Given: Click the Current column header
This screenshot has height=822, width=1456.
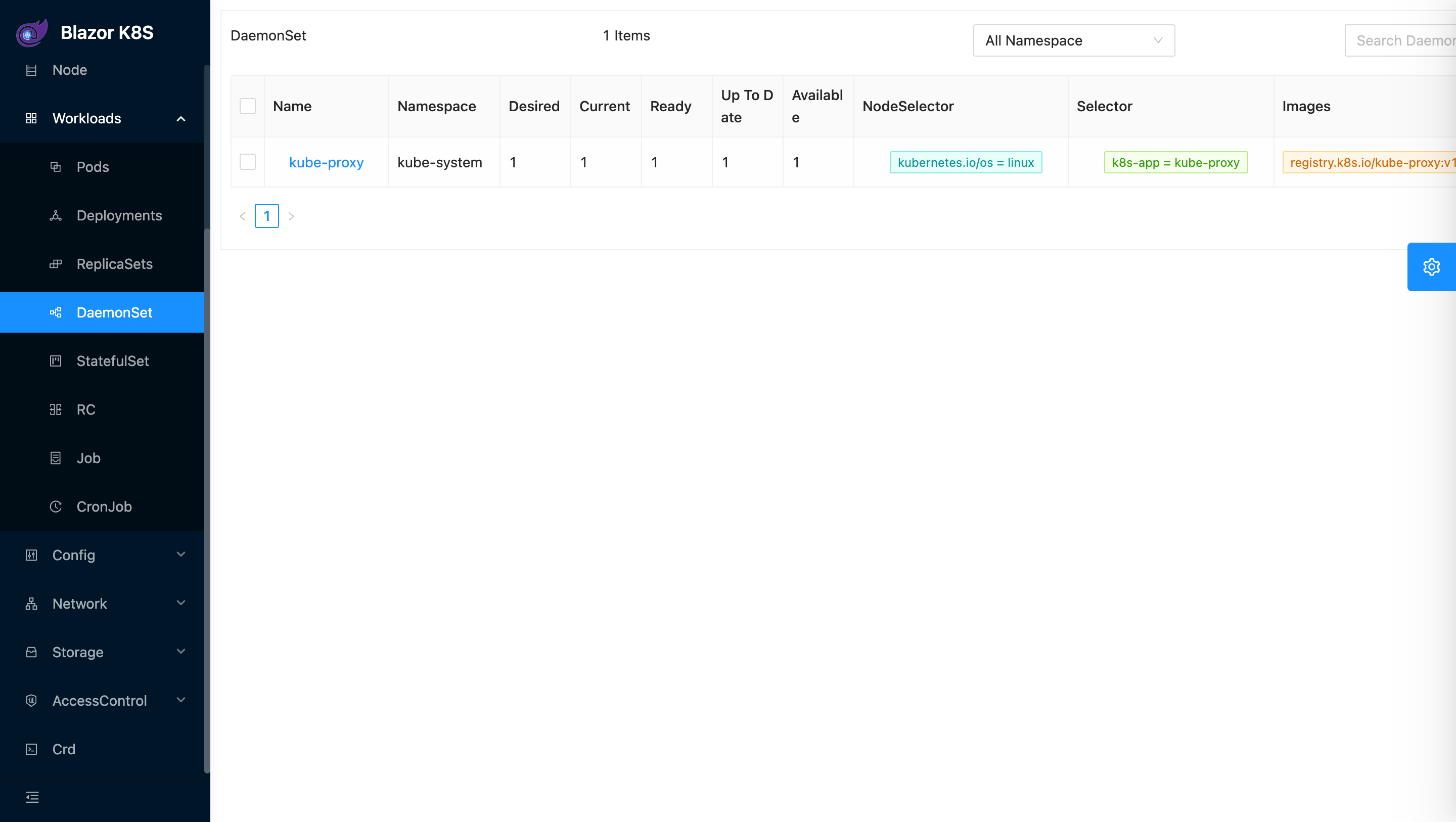Looking at the screenshot, I should point(606,106).
